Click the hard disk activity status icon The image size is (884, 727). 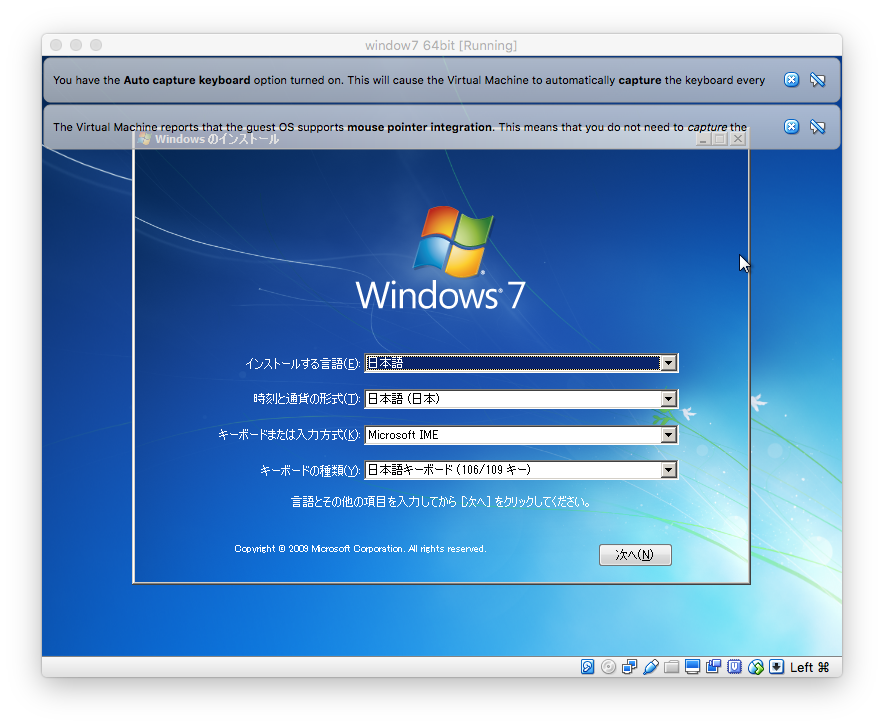pyautogui.click(x=587, y=667)
